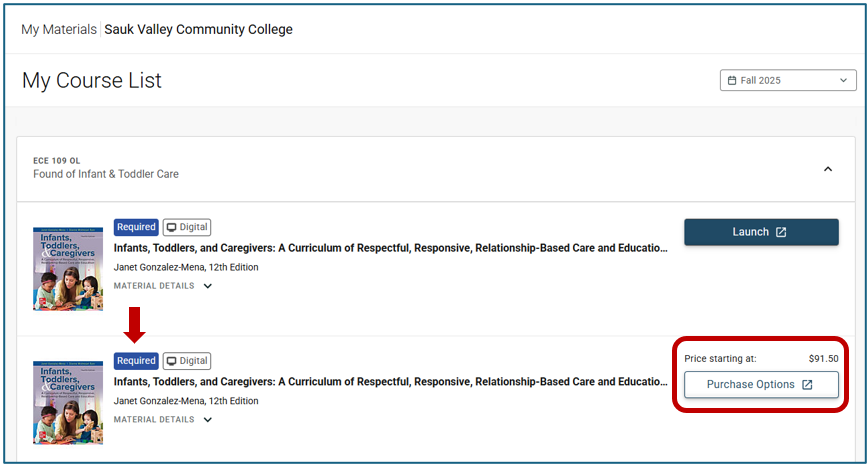
Task: Click the calendar icon in the term selector
Action: [732, 80]
